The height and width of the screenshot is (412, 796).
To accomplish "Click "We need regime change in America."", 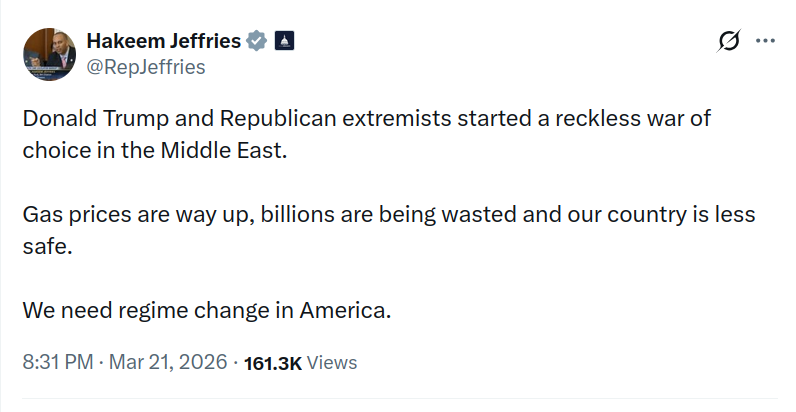I will point(206,310).
